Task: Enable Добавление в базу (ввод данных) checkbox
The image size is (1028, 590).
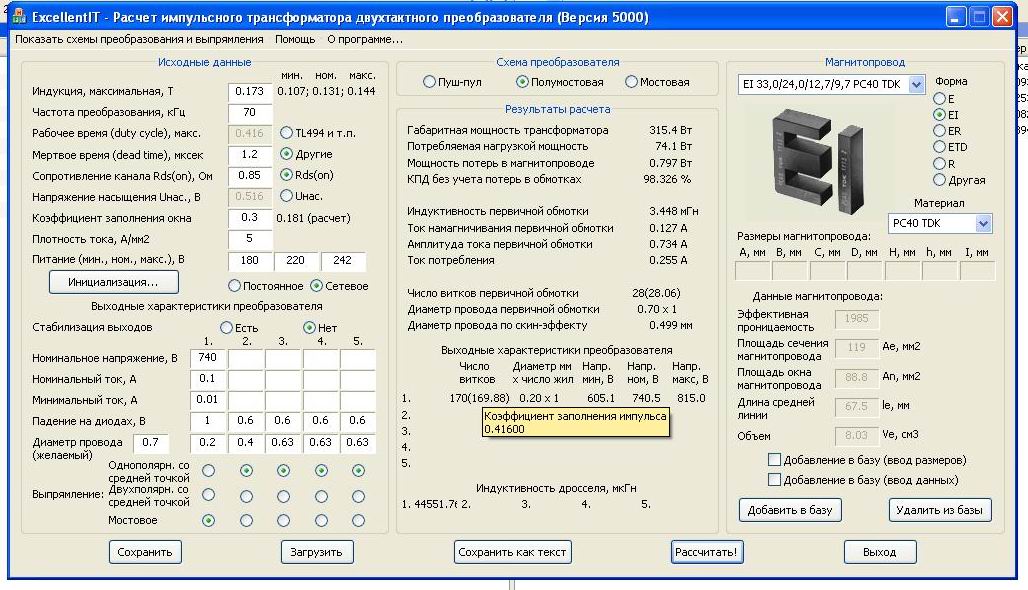Action: (774, 480)
